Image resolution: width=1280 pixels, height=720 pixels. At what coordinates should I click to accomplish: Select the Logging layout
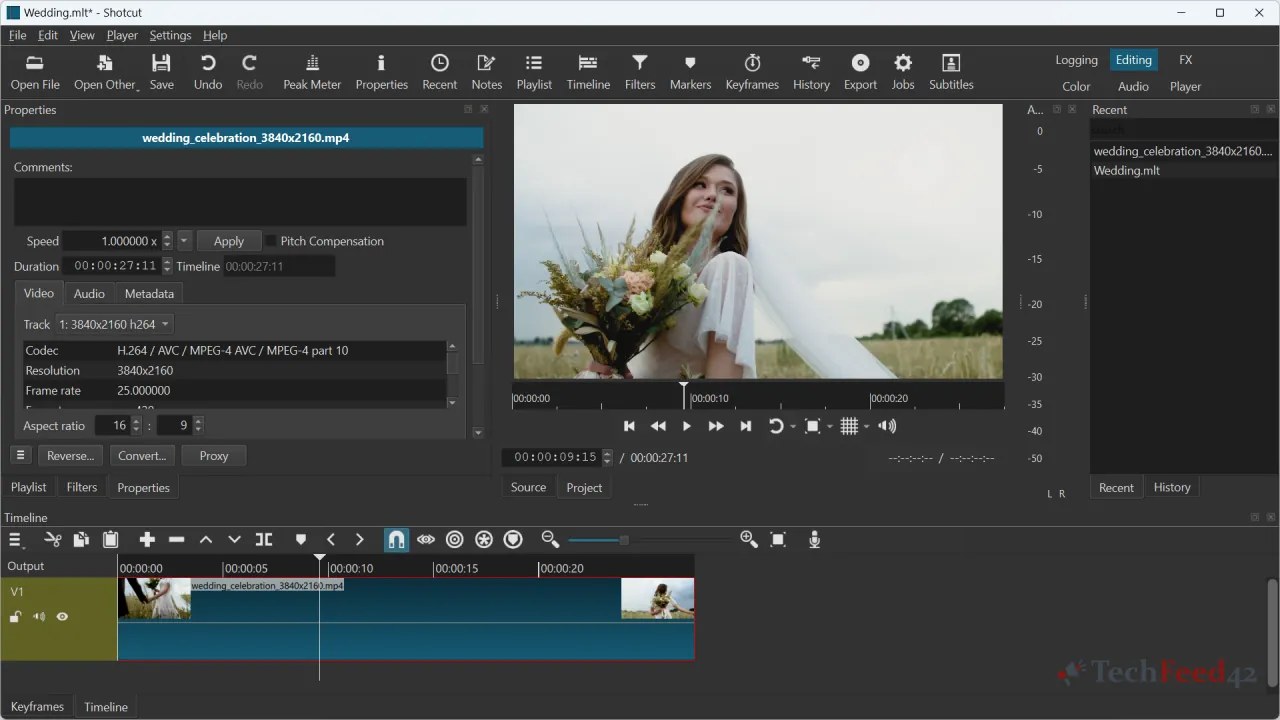coord(1076,60)
